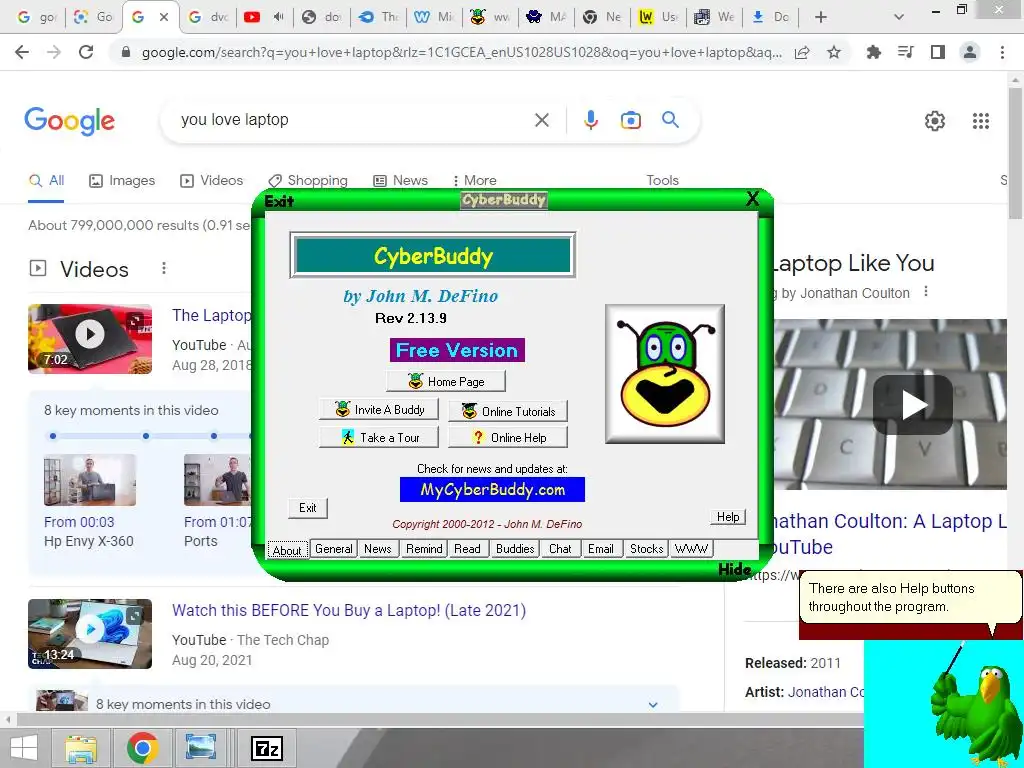The image size is (1024, 768).
Task: Select the Shopping search filter
Action: coord(308,181)
